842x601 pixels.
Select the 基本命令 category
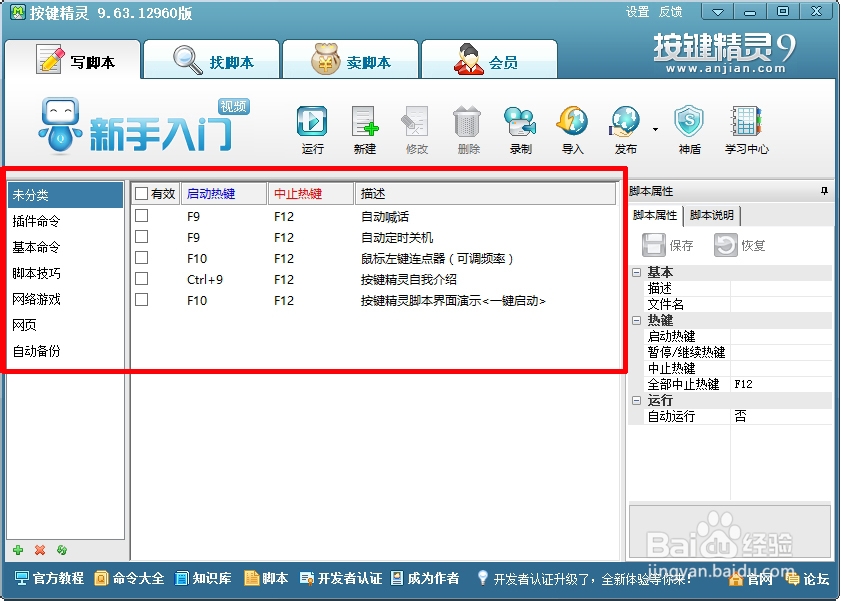[x=66, y=247]
